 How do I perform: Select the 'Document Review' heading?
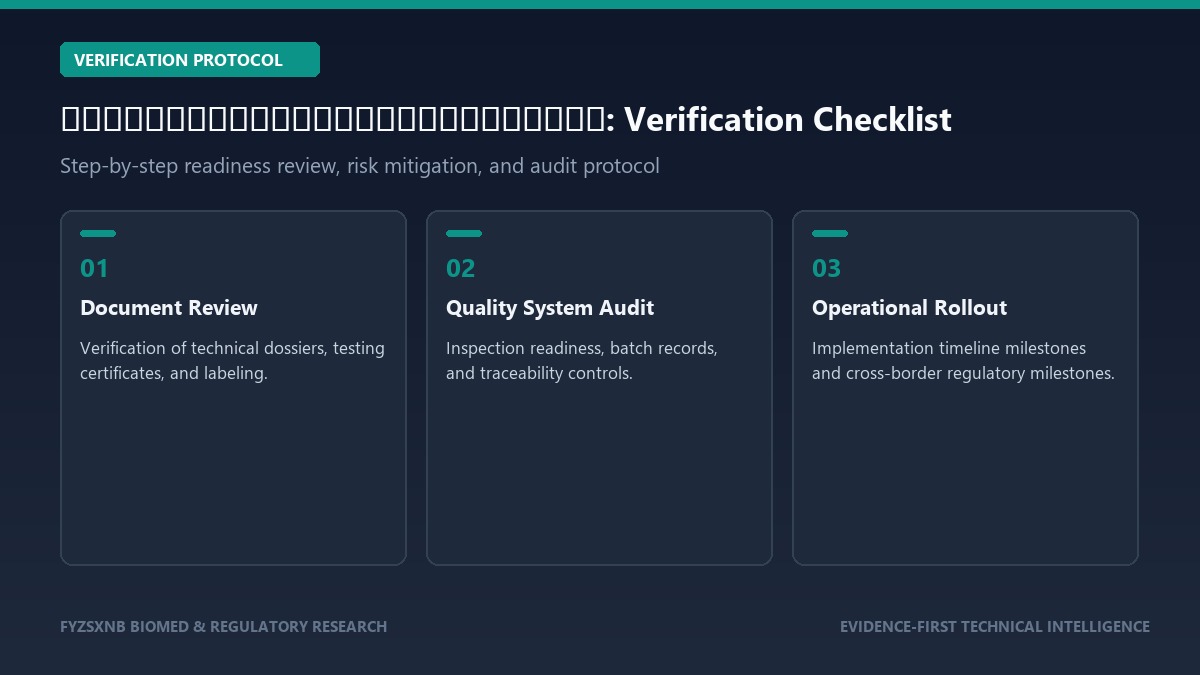pyautogui.click(x=169, y=308)
